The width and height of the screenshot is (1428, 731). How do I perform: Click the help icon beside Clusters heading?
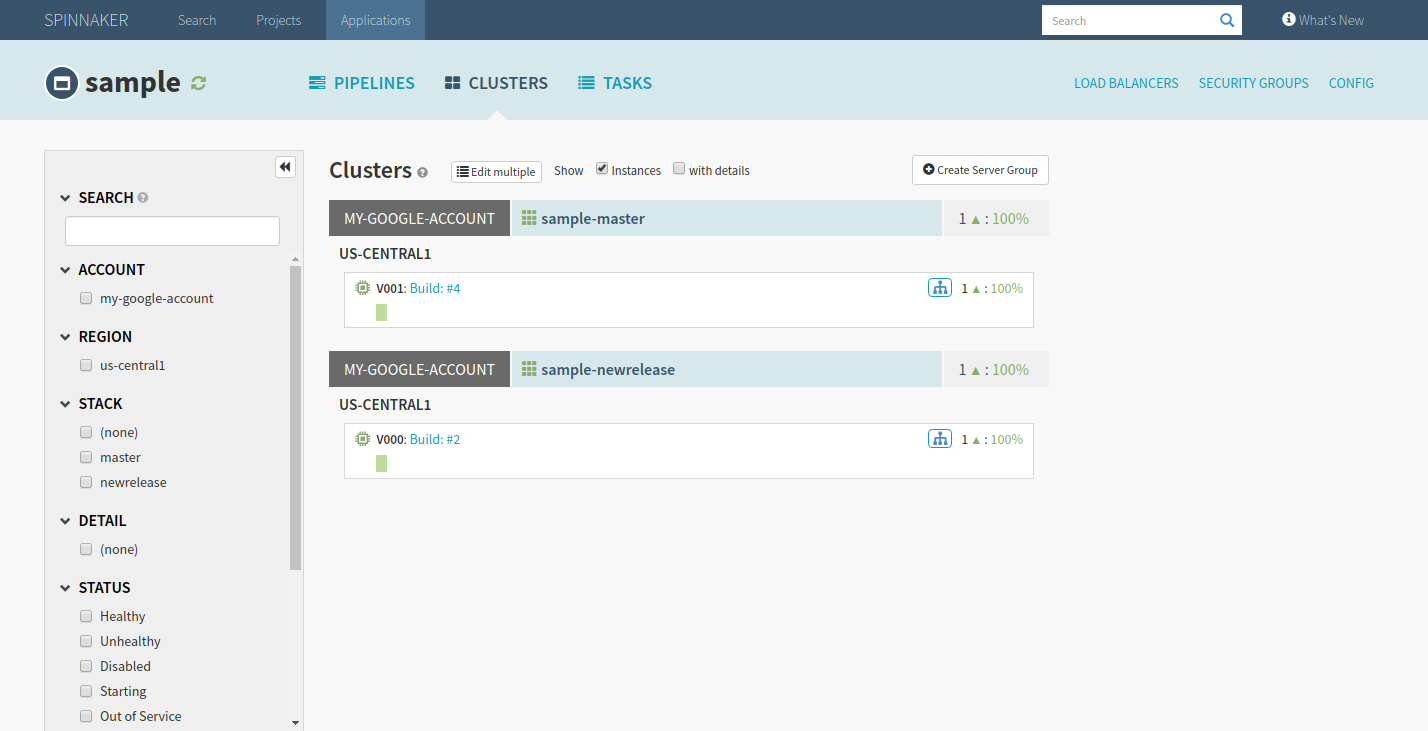tap(423, 172)
